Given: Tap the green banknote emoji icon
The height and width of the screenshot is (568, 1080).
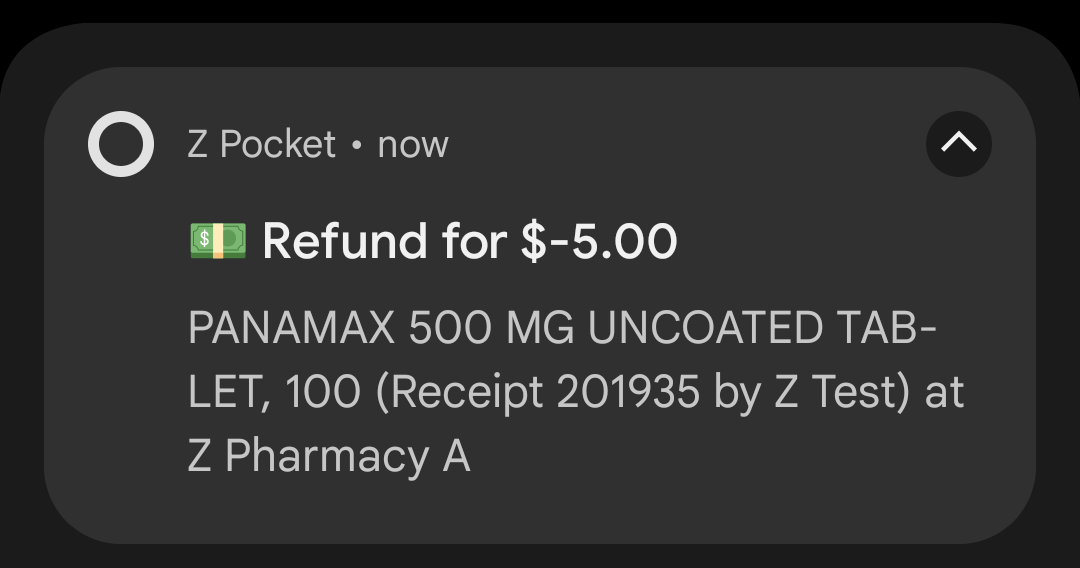Looking at the screenshot, I should 218,240.
